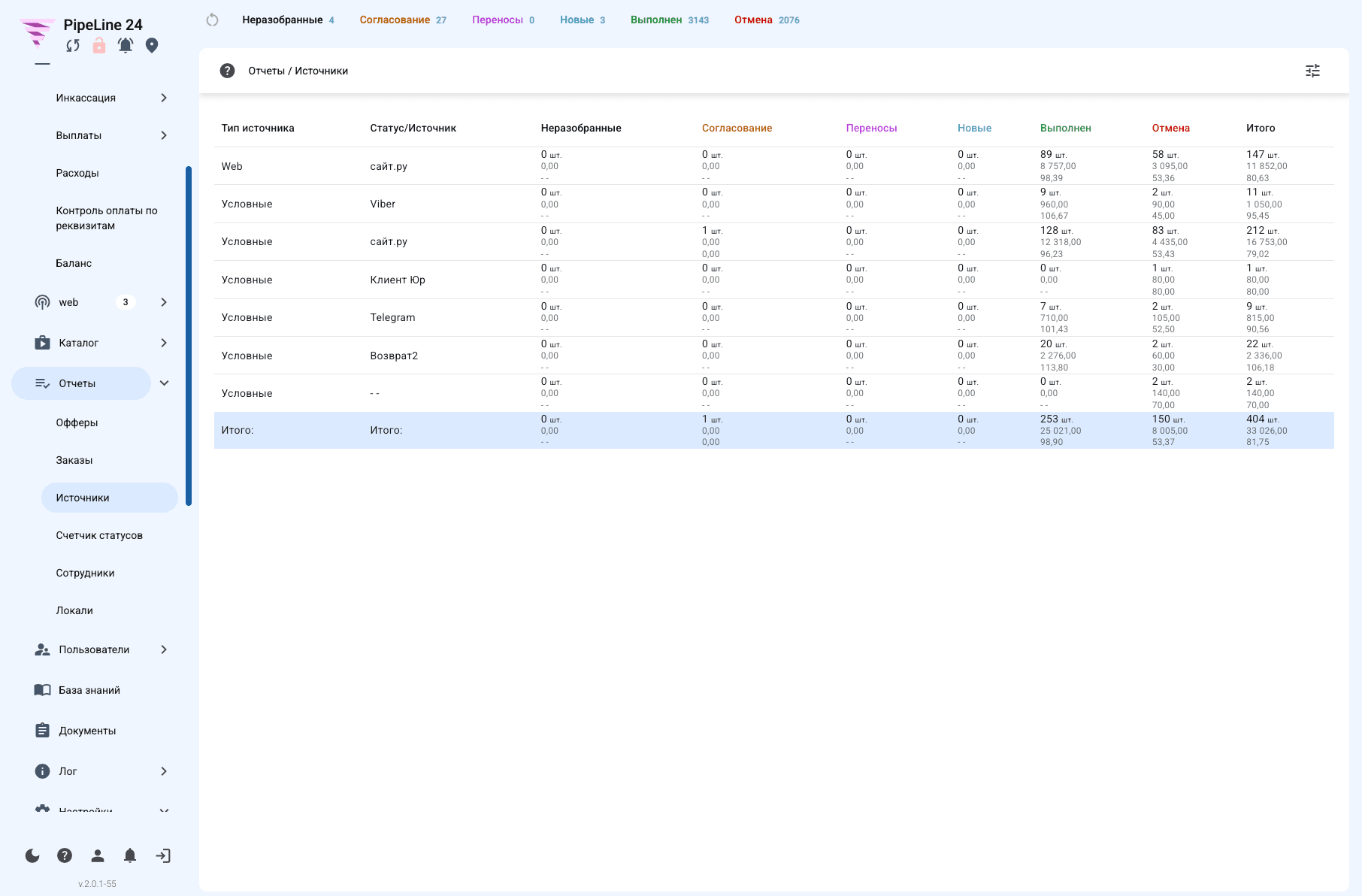Select the Неразобранные 4 tab
Viewport: 1362px width, 896px height.
point(288,20)
